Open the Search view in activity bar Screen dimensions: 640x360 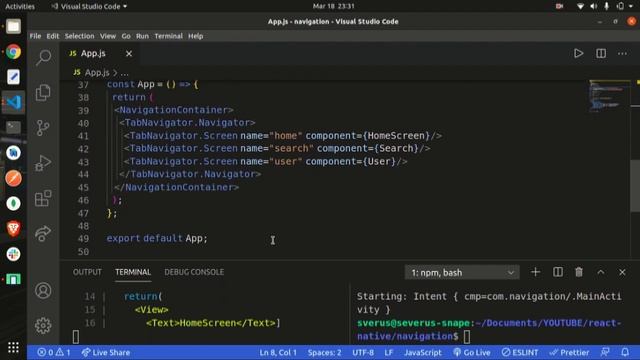(43, 58)
